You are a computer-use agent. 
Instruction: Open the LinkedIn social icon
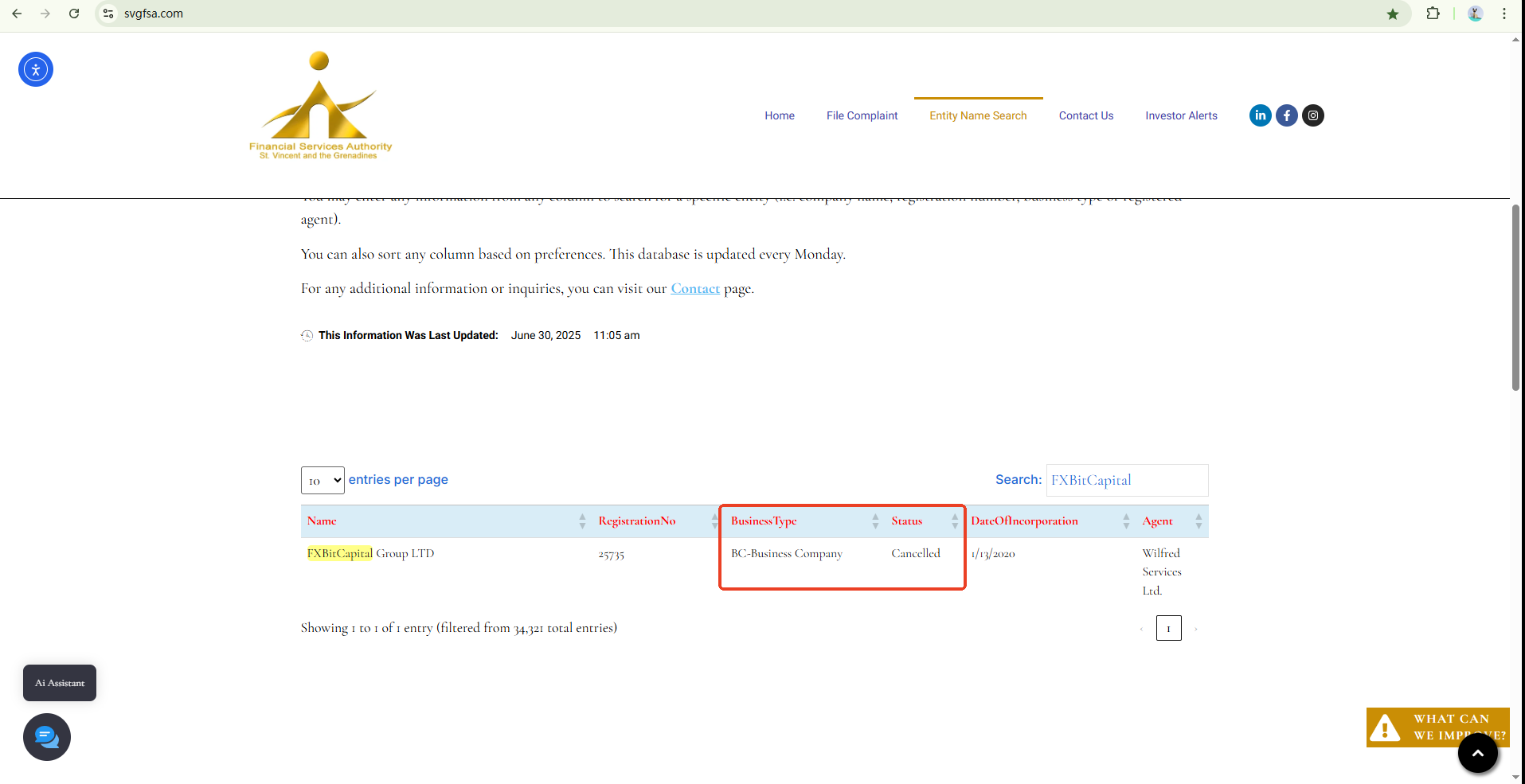tap(1260, 115)
